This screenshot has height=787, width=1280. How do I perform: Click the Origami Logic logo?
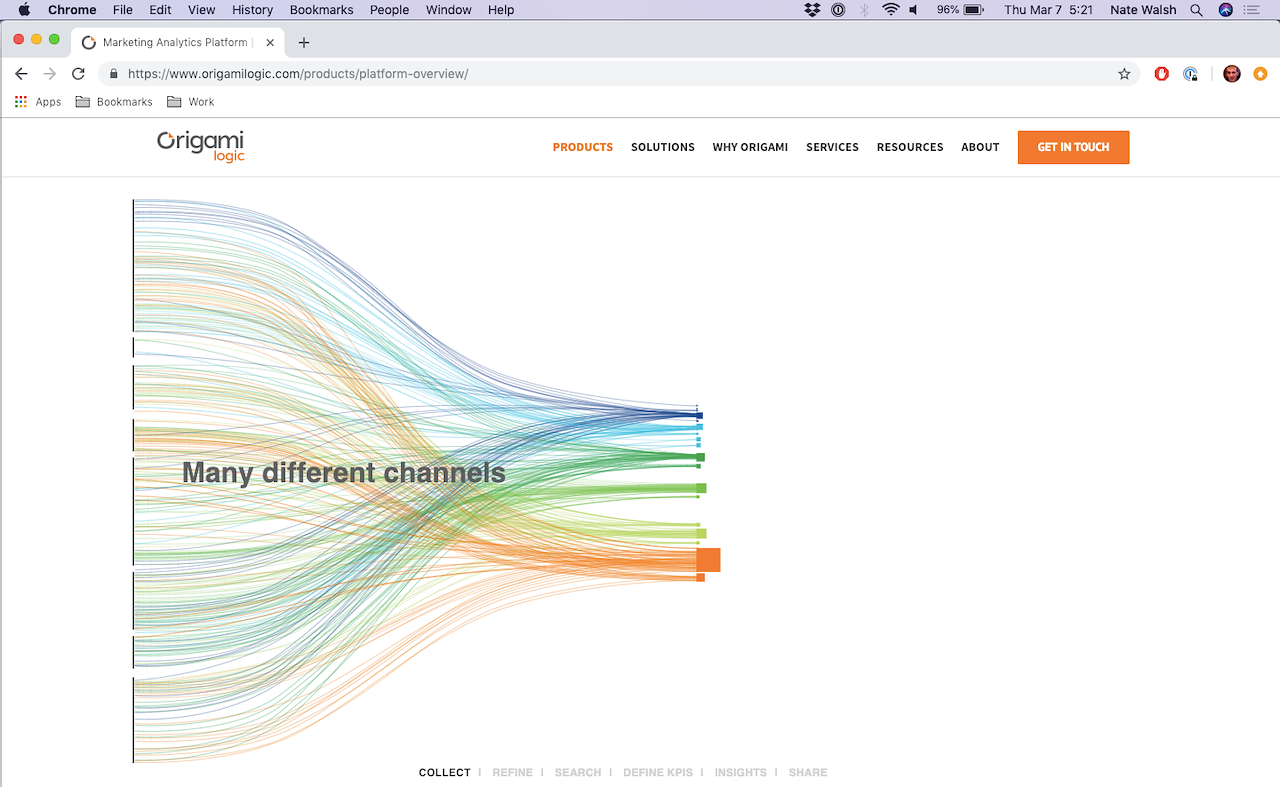click(200, 146)
